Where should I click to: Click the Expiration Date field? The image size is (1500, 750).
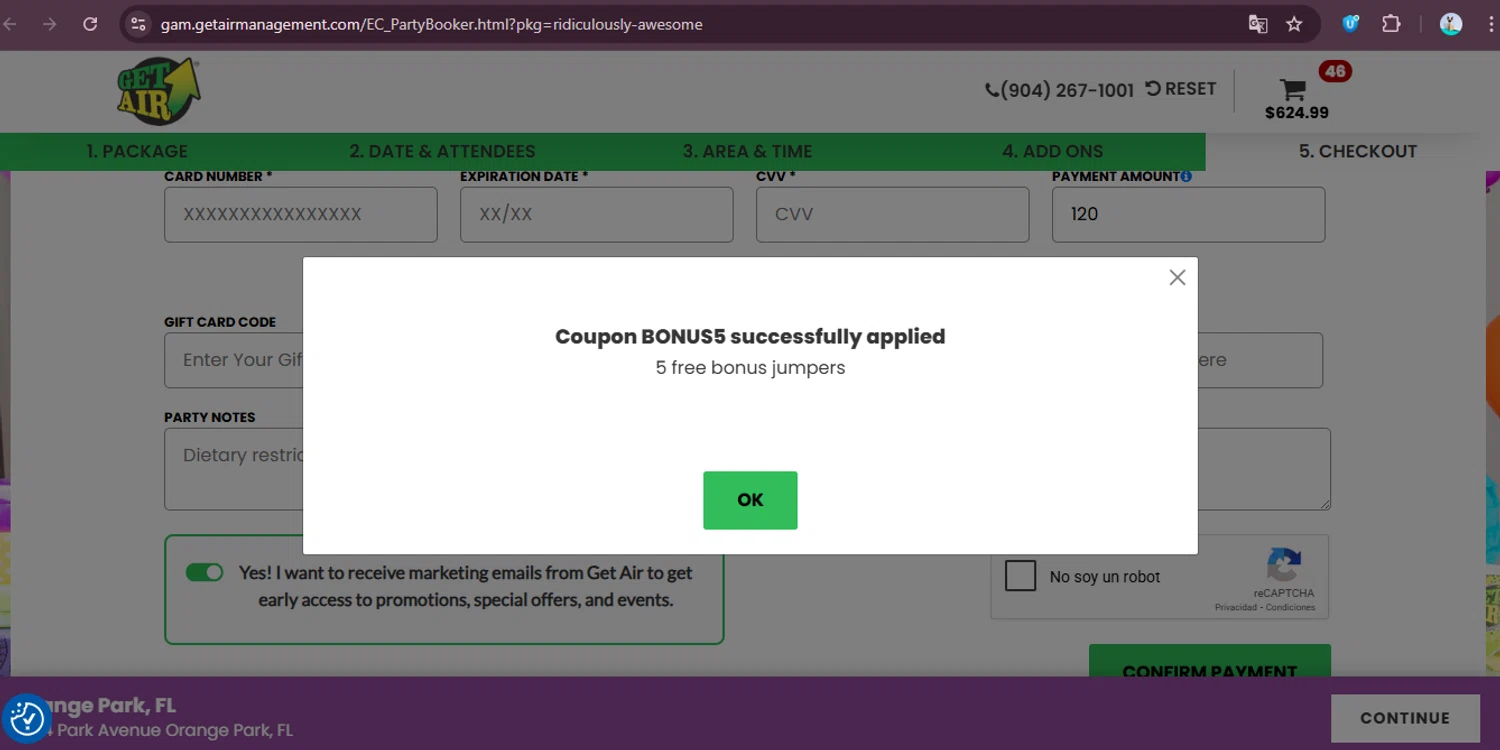tap(597, 214)
